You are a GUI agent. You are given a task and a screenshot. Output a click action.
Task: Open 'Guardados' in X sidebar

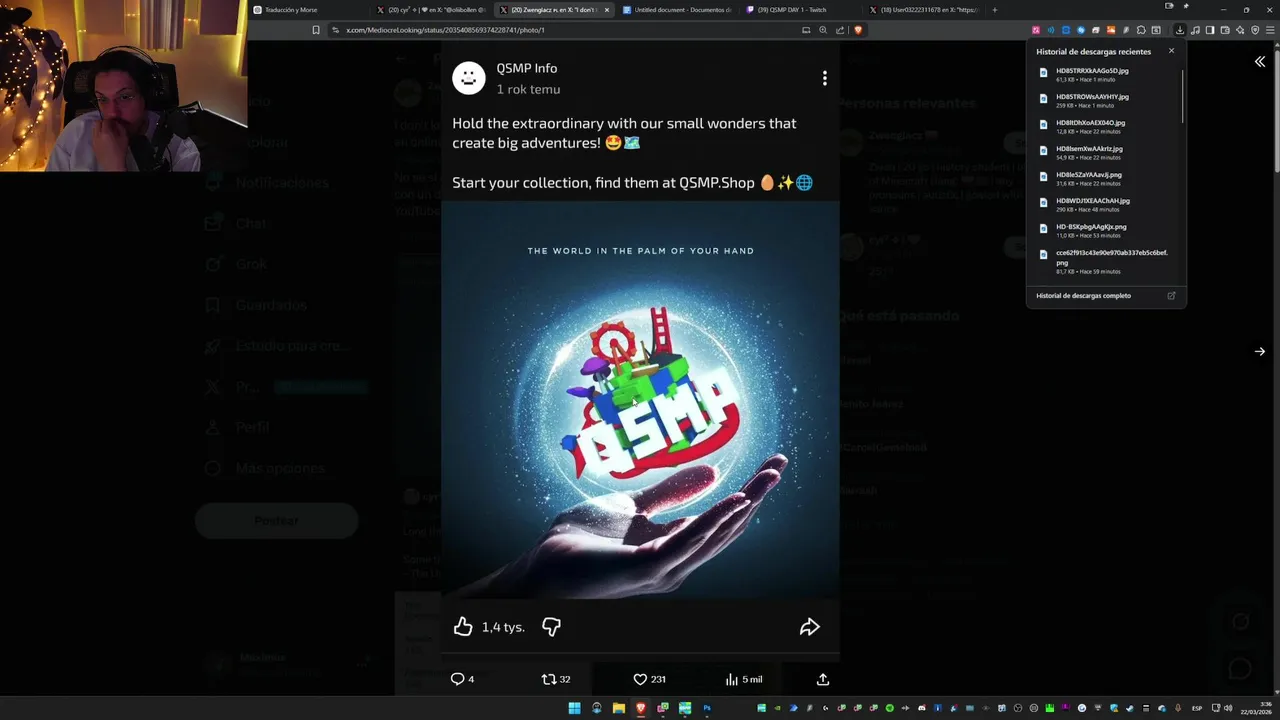[255, 305]
